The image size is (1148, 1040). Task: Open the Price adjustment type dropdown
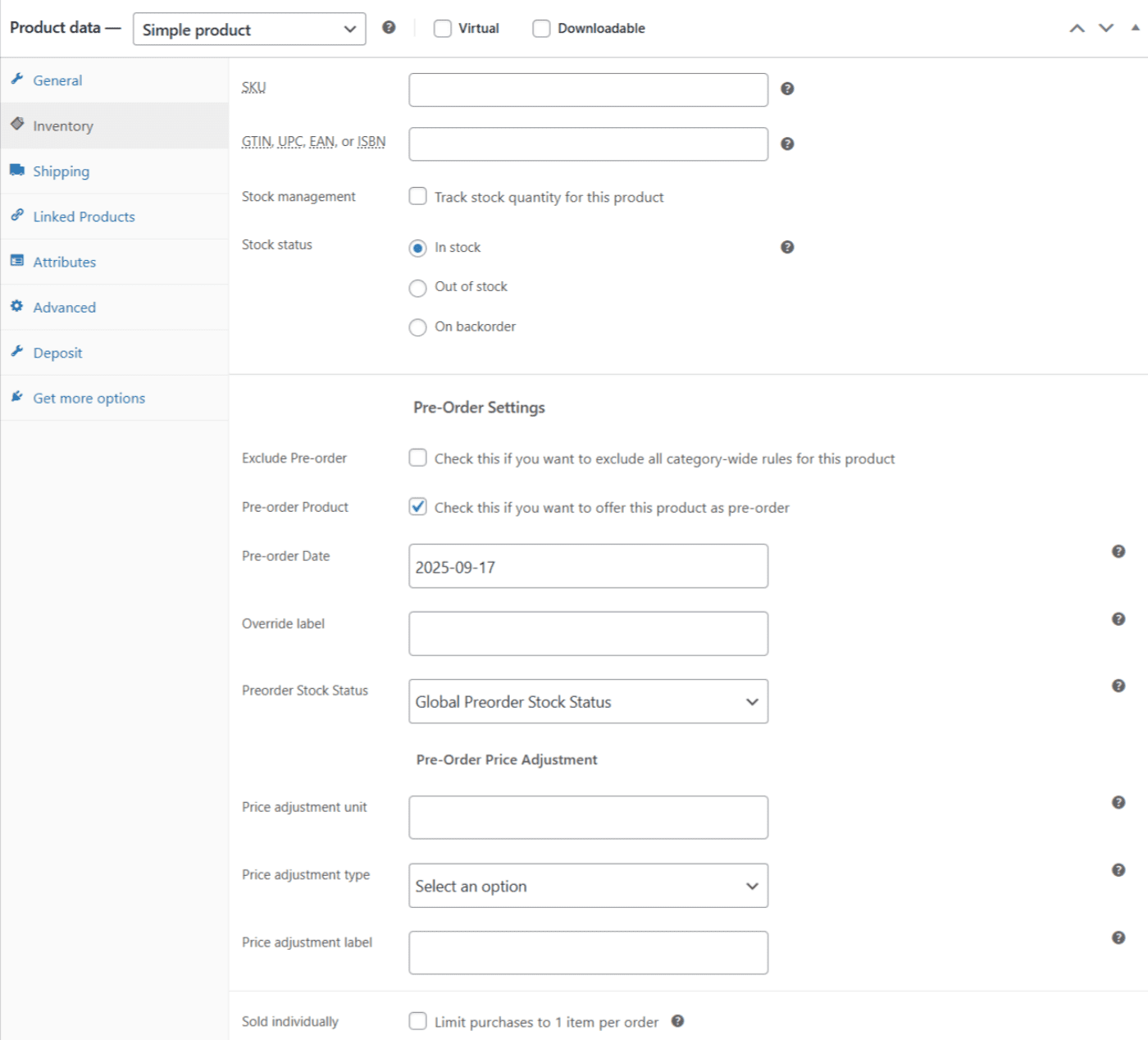click(x=587, y=886)
